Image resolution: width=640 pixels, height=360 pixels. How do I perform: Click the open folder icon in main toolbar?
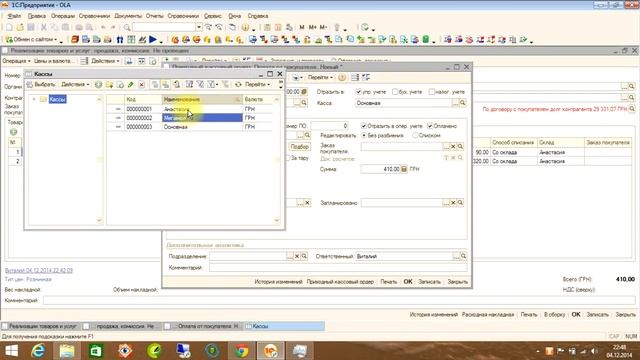[x=20, y=27]
